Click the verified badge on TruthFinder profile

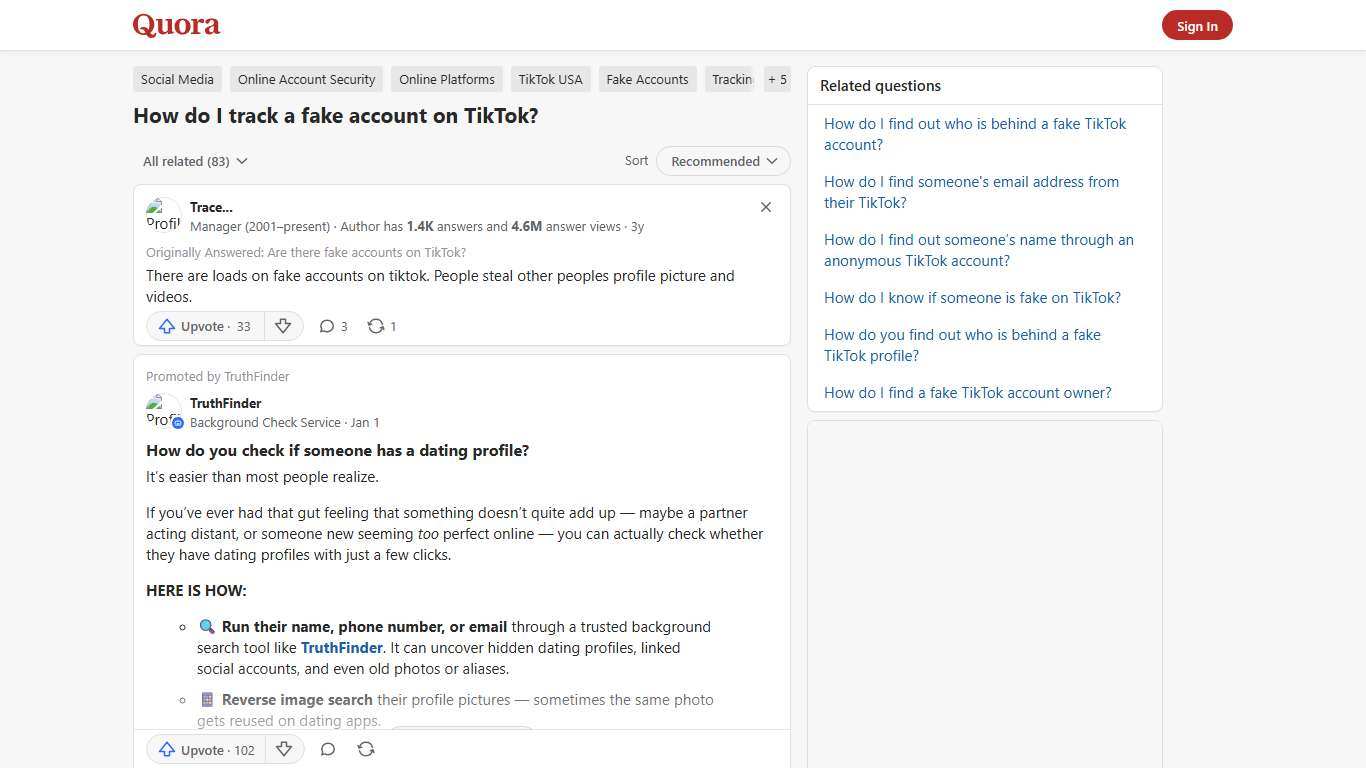[178, 423]
